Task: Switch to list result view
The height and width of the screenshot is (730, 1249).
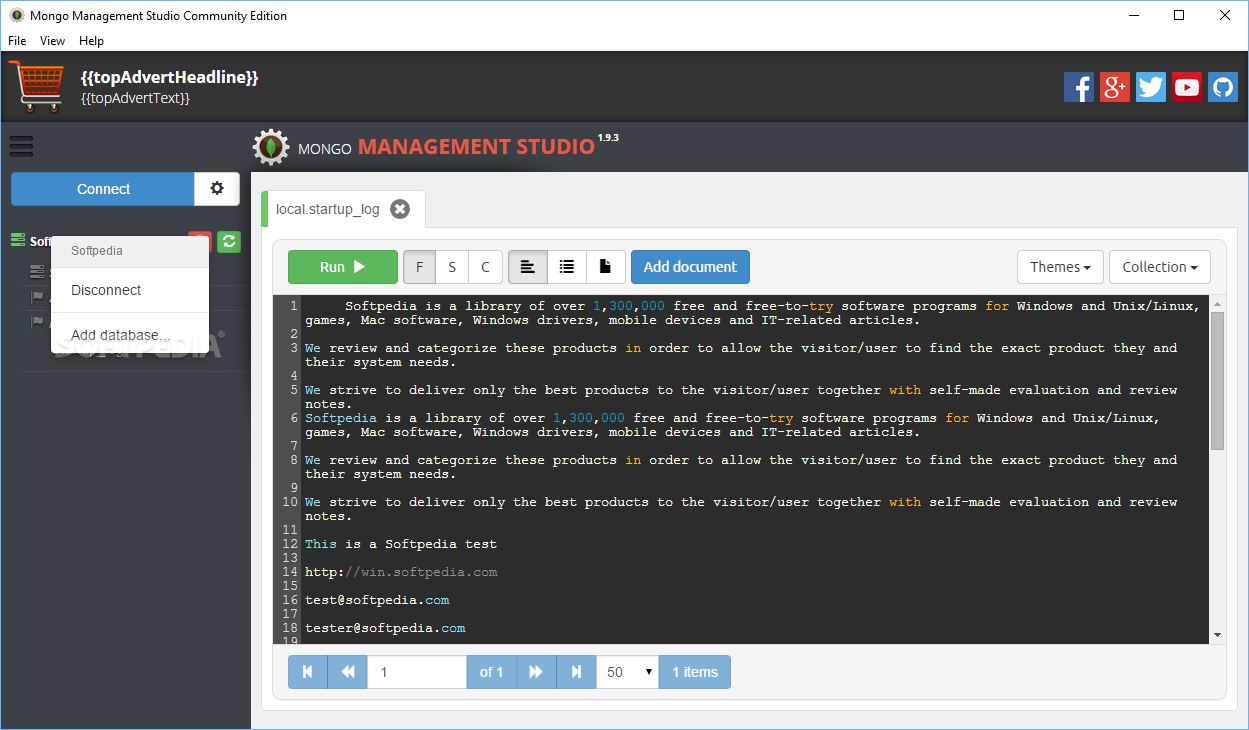Action: tap(567, 267)
